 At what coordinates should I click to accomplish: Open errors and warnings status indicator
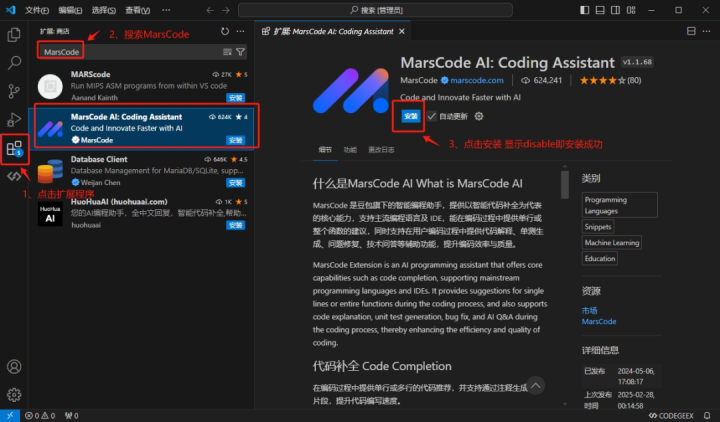(40, 416)
